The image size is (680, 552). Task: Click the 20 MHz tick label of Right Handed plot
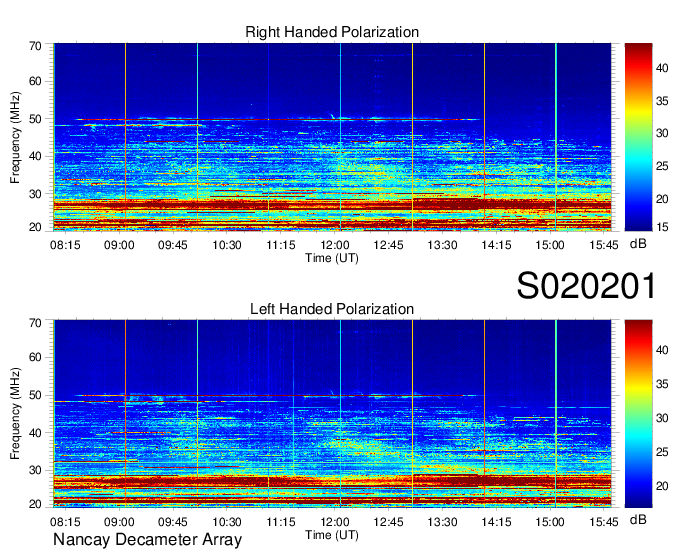pos(35,227)
